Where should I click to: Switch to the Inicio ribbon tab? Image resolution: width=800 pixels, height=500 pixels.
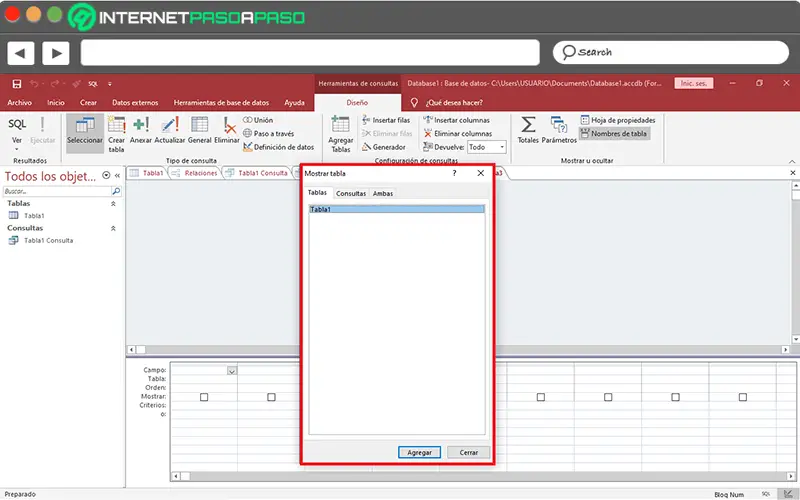coord(56,103)
